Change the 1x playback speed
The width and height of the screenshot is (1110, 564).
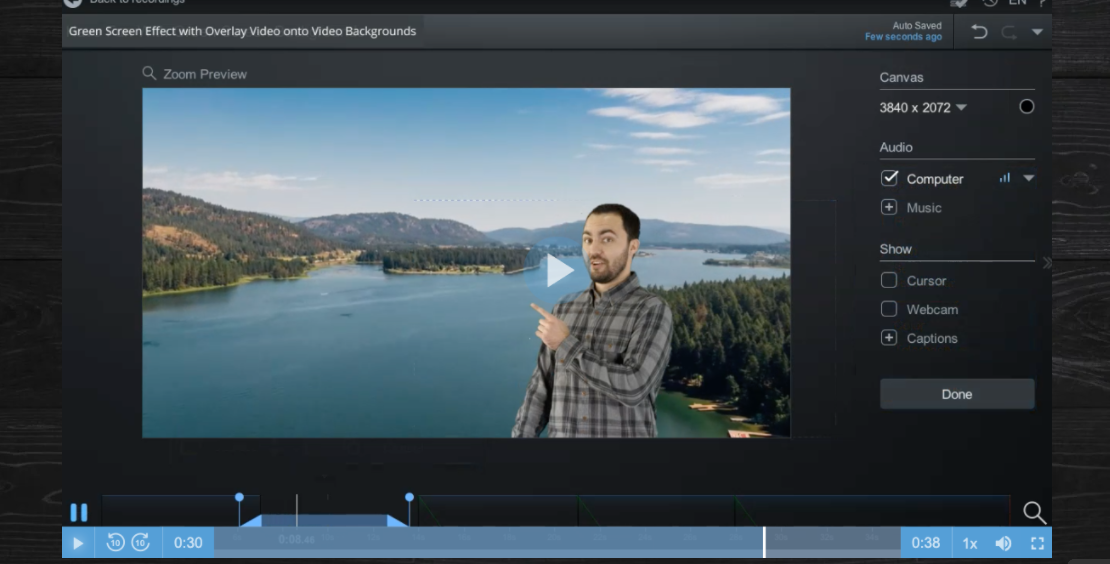[970, 543]
